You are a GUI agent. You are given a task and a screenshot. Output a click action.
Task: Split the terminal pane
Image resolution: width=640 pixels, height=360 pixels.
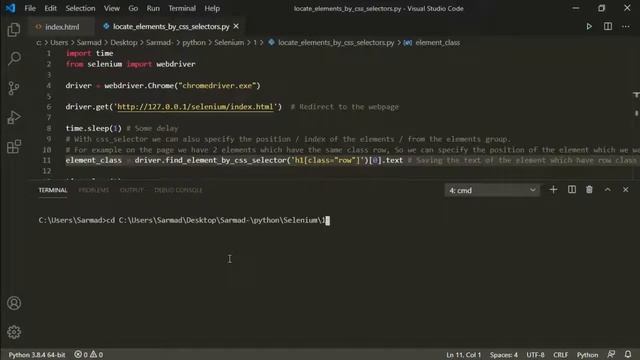572,190
